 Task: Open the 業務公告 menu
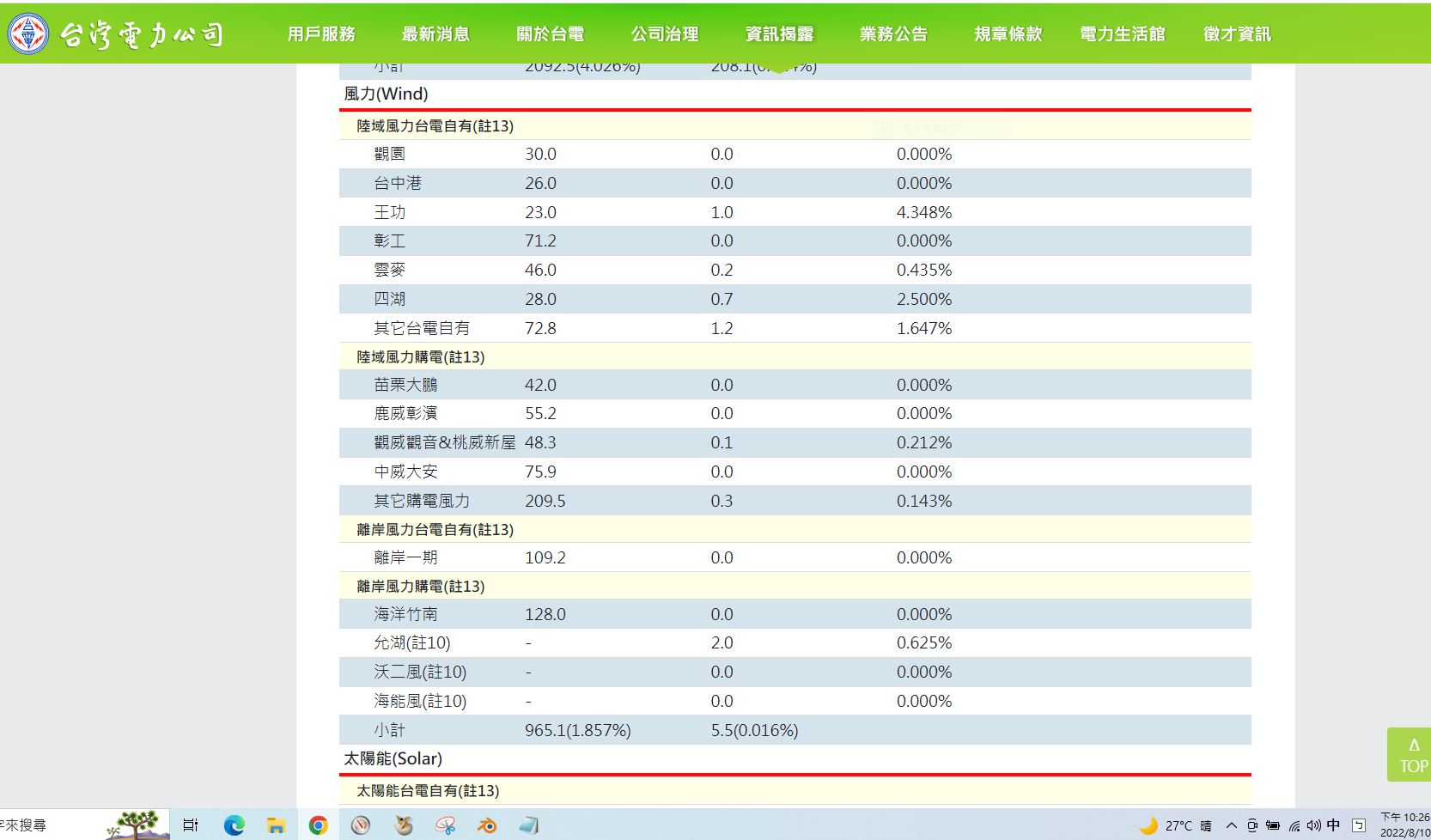click(x=893, y=34)
